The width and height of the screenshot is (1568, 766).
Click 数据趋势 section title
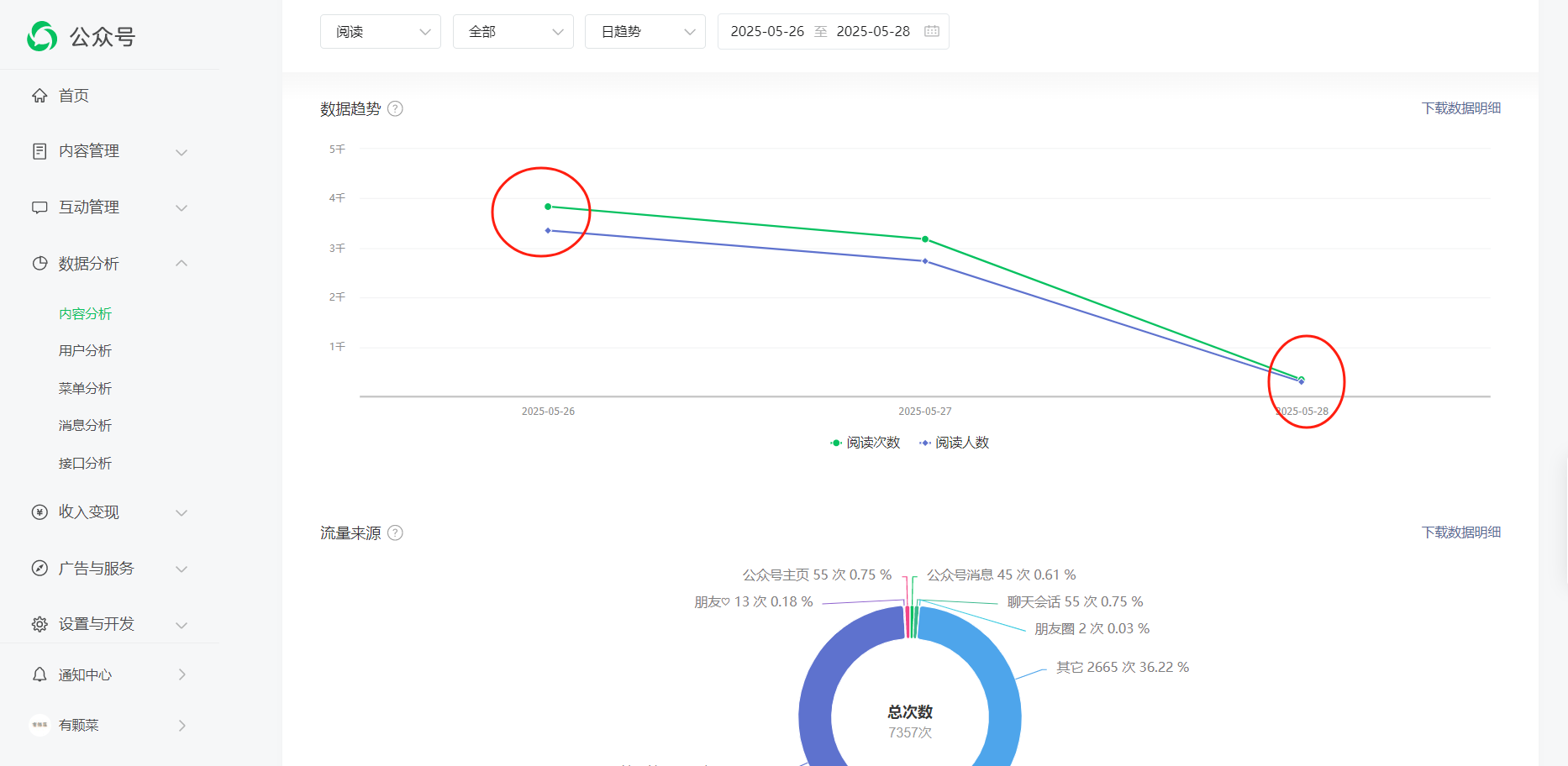pos(350,108)
